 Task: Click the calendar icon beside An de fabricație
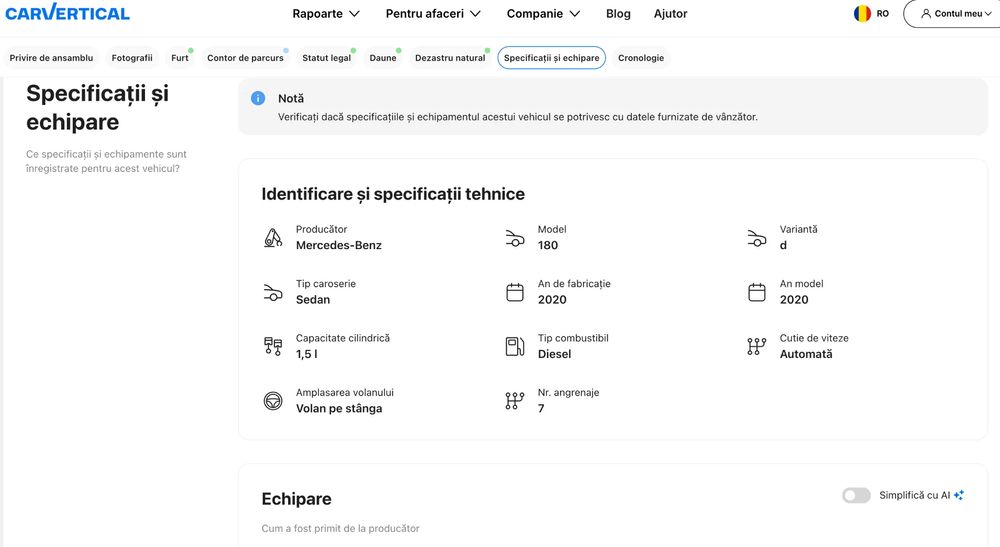point(515,292)
